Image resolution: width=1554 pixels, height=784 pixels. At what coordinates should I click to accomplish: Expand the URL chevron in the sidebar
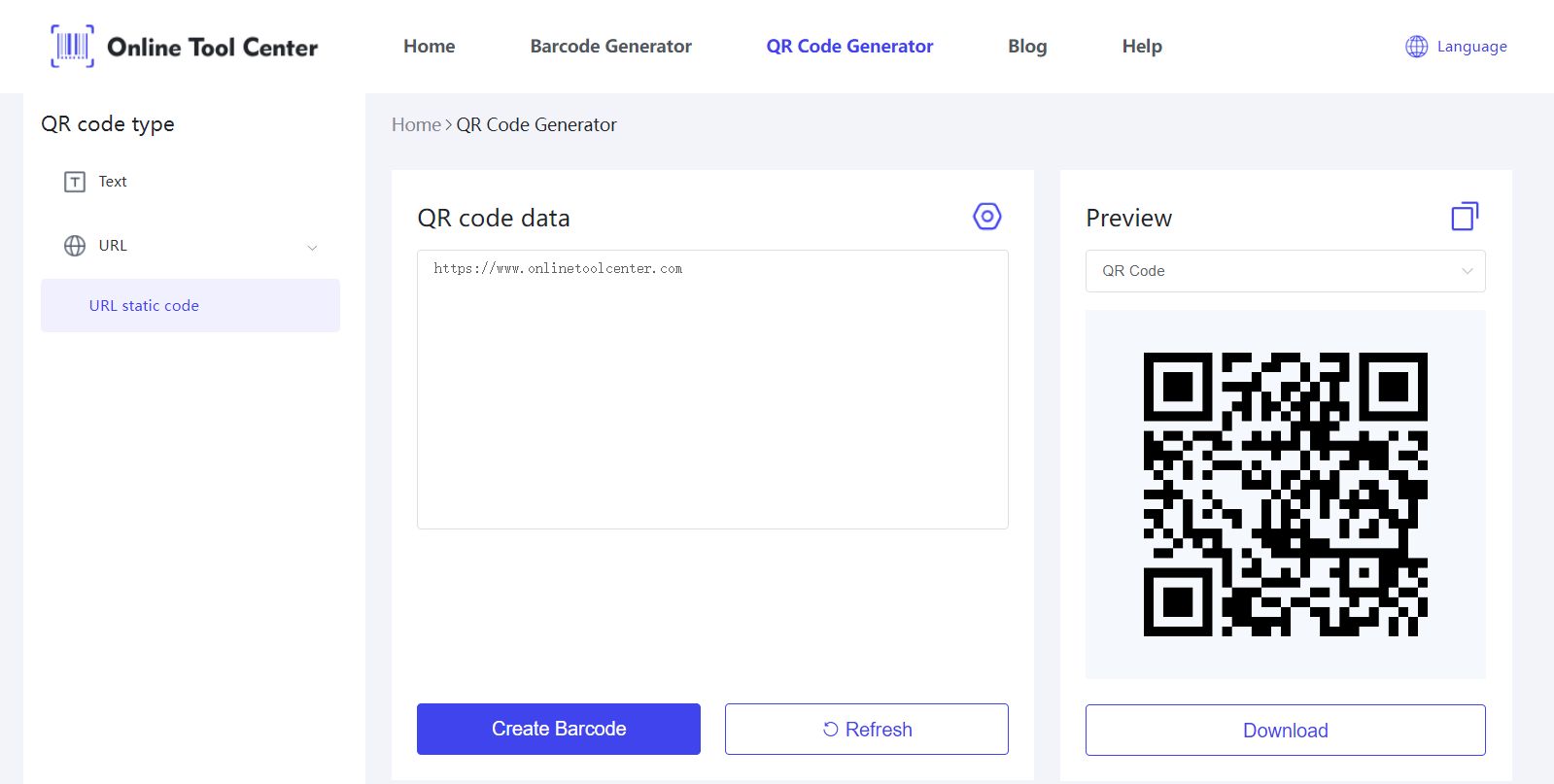pos(312,247)
